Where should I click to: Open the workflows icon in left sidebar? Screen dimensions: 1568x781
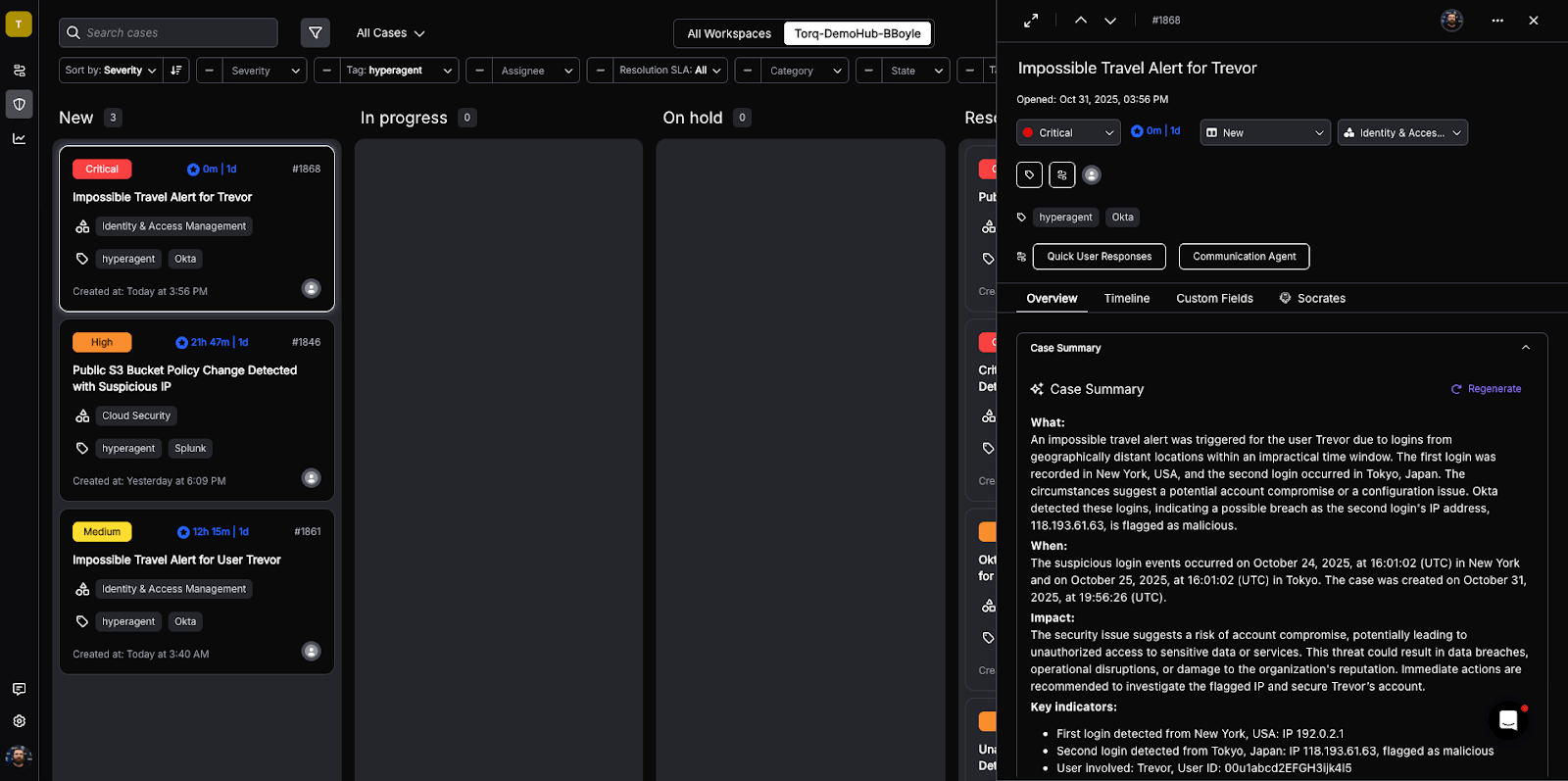click(19, 71)
